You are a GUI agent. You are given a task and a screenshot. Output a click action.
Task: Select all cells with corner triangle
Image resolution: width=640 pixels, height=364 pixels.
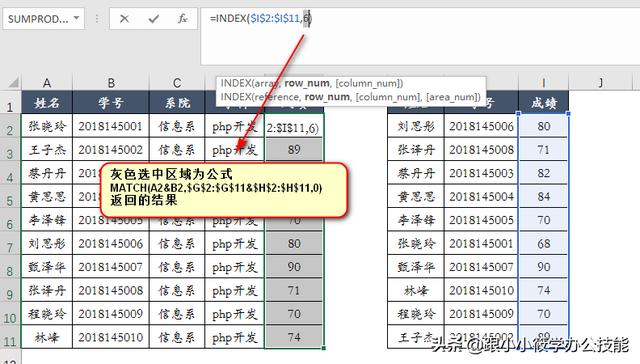point(13,83)
